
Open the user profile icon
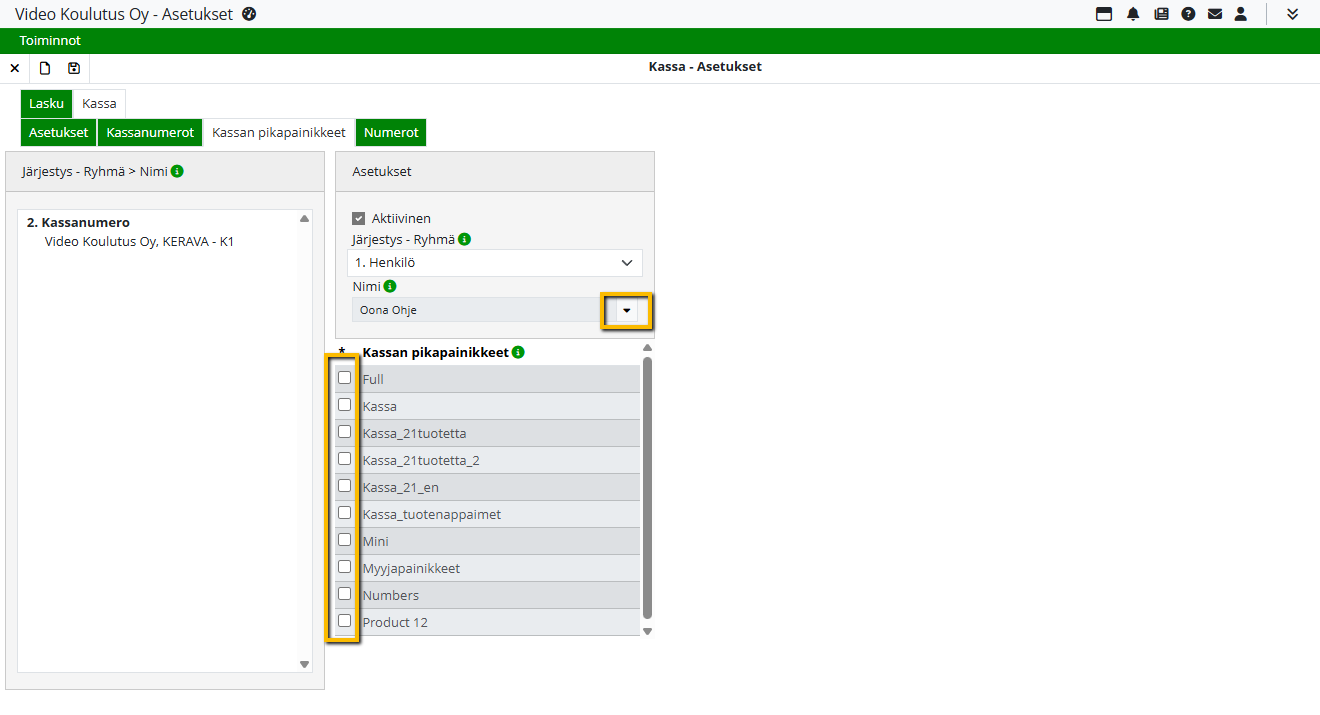pyautogui.click(x=1241, y=14)
